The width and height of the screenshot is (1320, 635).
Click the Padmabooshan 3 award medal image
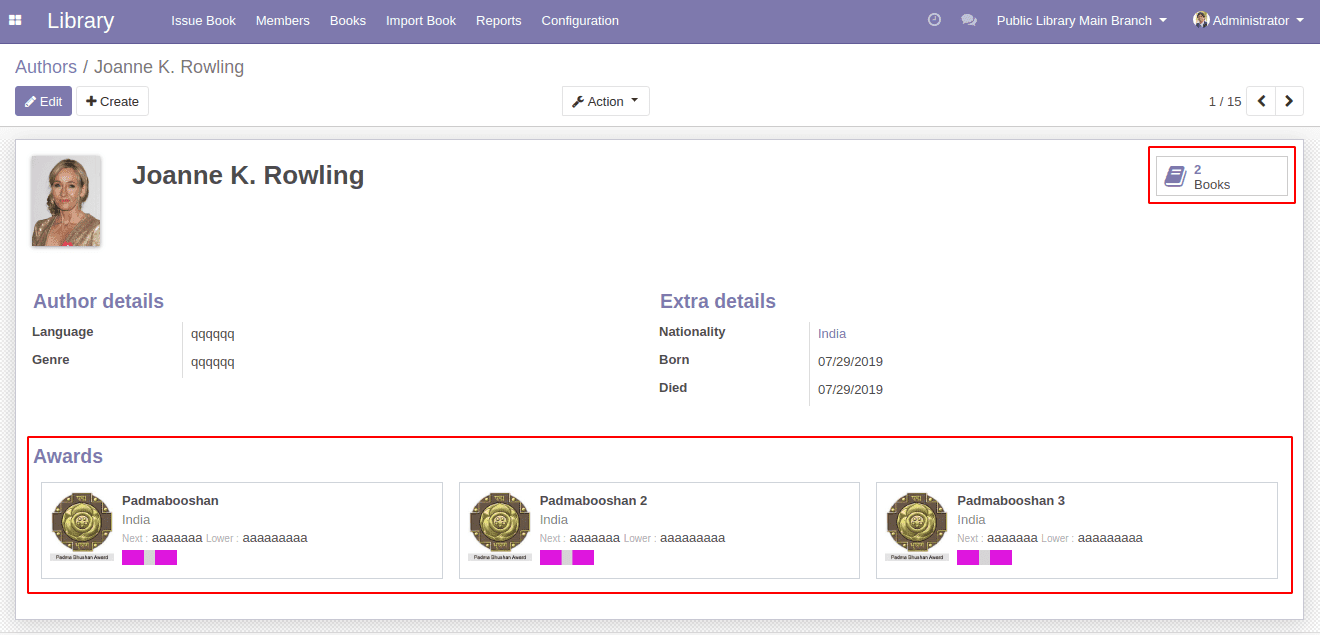coord(917,526)
